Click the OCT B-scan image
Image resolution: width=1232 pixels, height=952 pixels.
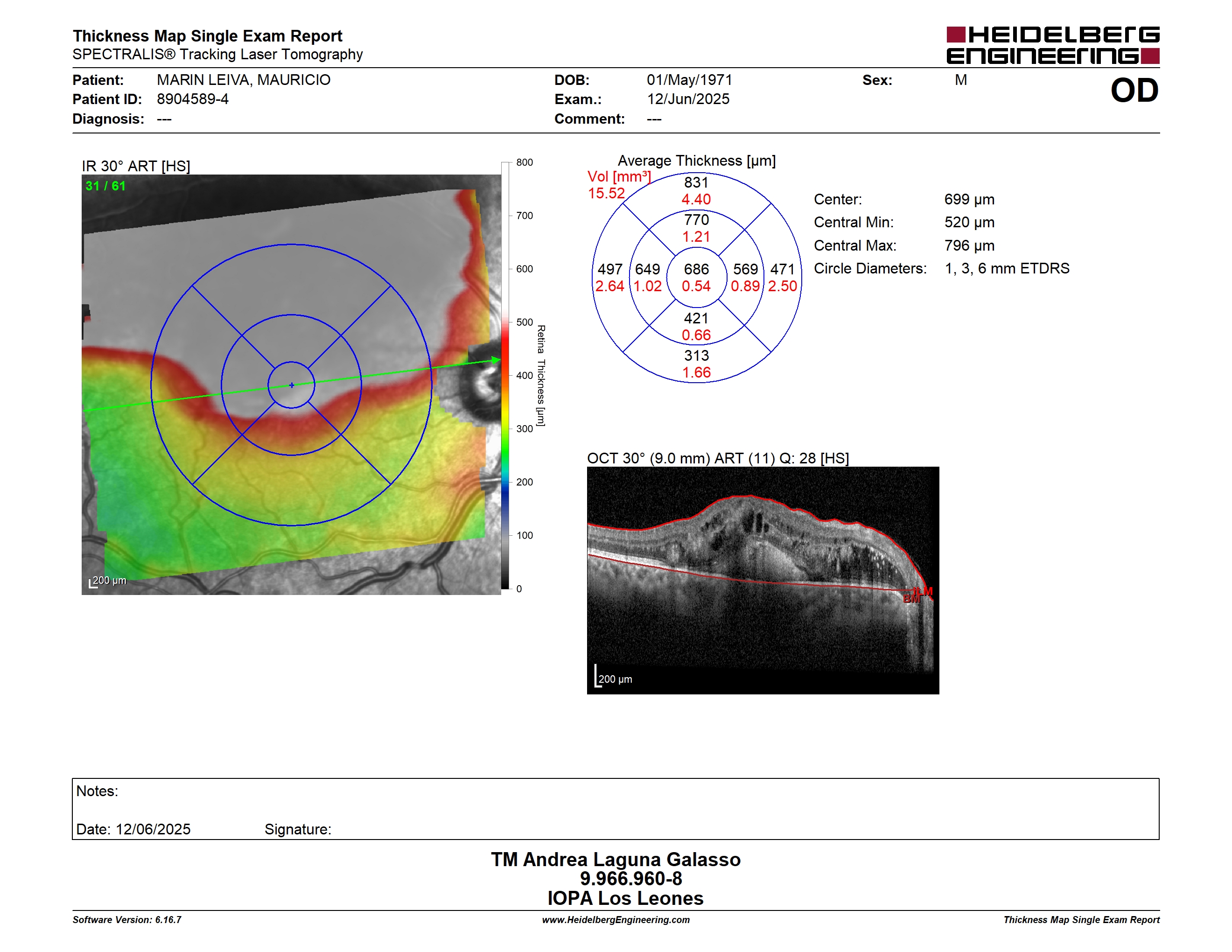coord(763,581)
